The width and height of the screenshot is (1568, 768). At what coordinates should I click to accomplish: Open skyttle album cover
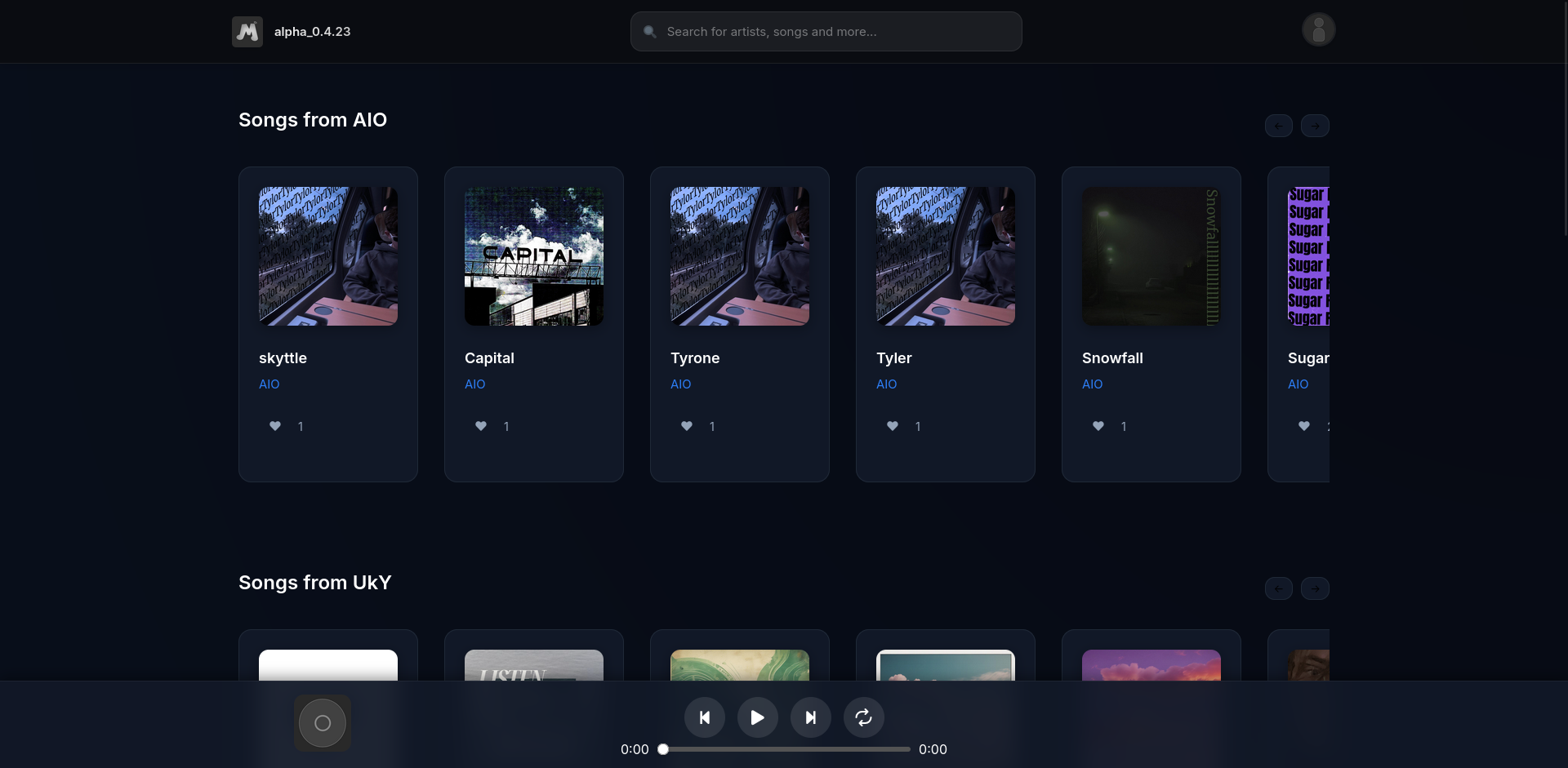tap(328, 256)
